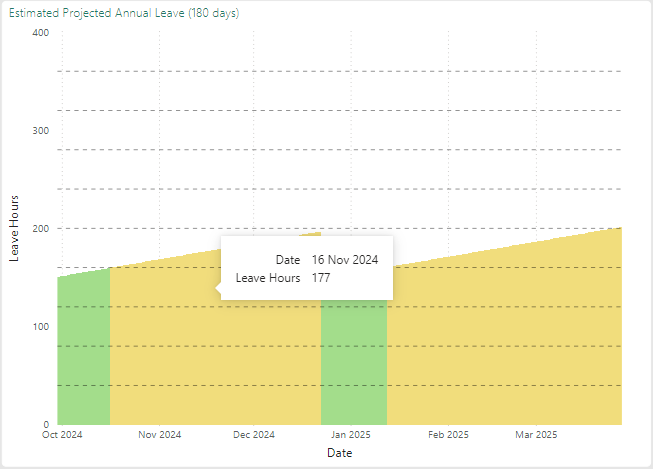Viewport: 653px width, 469px height.
Task: Select the 'Feb 2025' x-axis tick label
Action: [x=448, y=436]
